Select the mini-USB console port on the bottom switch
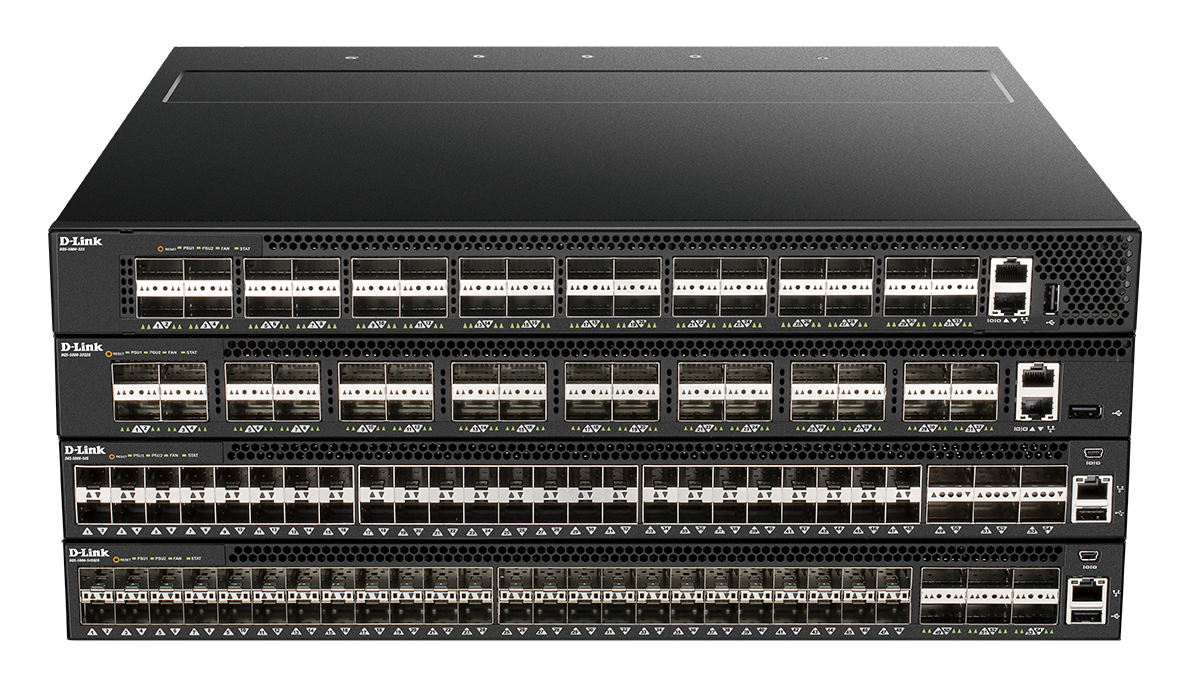1189x687 pixels. [1087, 553]
